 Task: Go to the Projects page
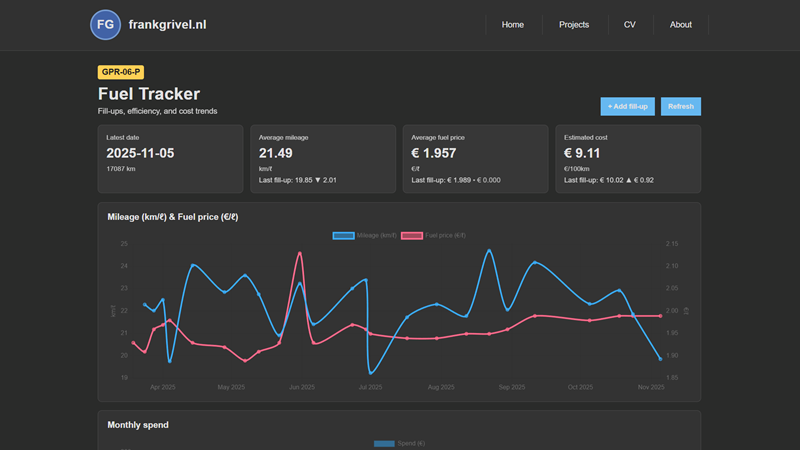click(x=574, y=24)
